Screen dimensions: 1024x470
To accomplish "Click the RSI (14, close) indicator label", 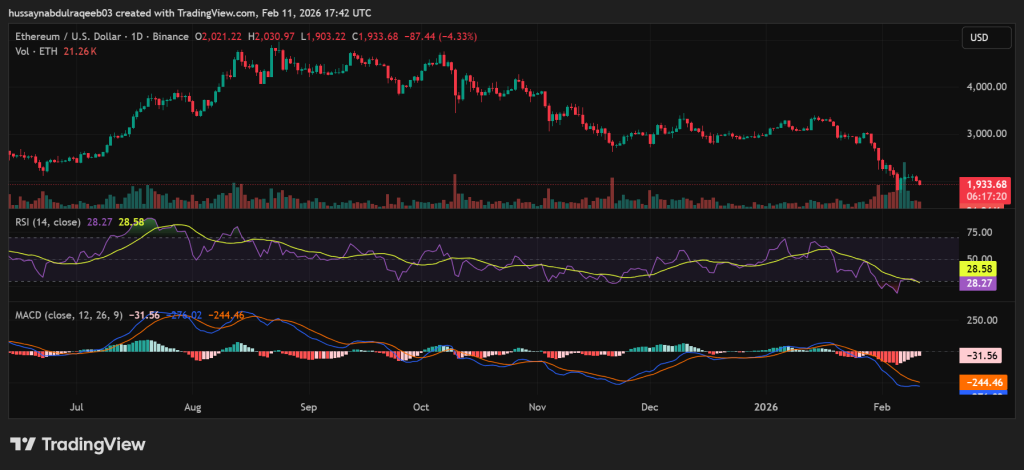I will 48,221.
